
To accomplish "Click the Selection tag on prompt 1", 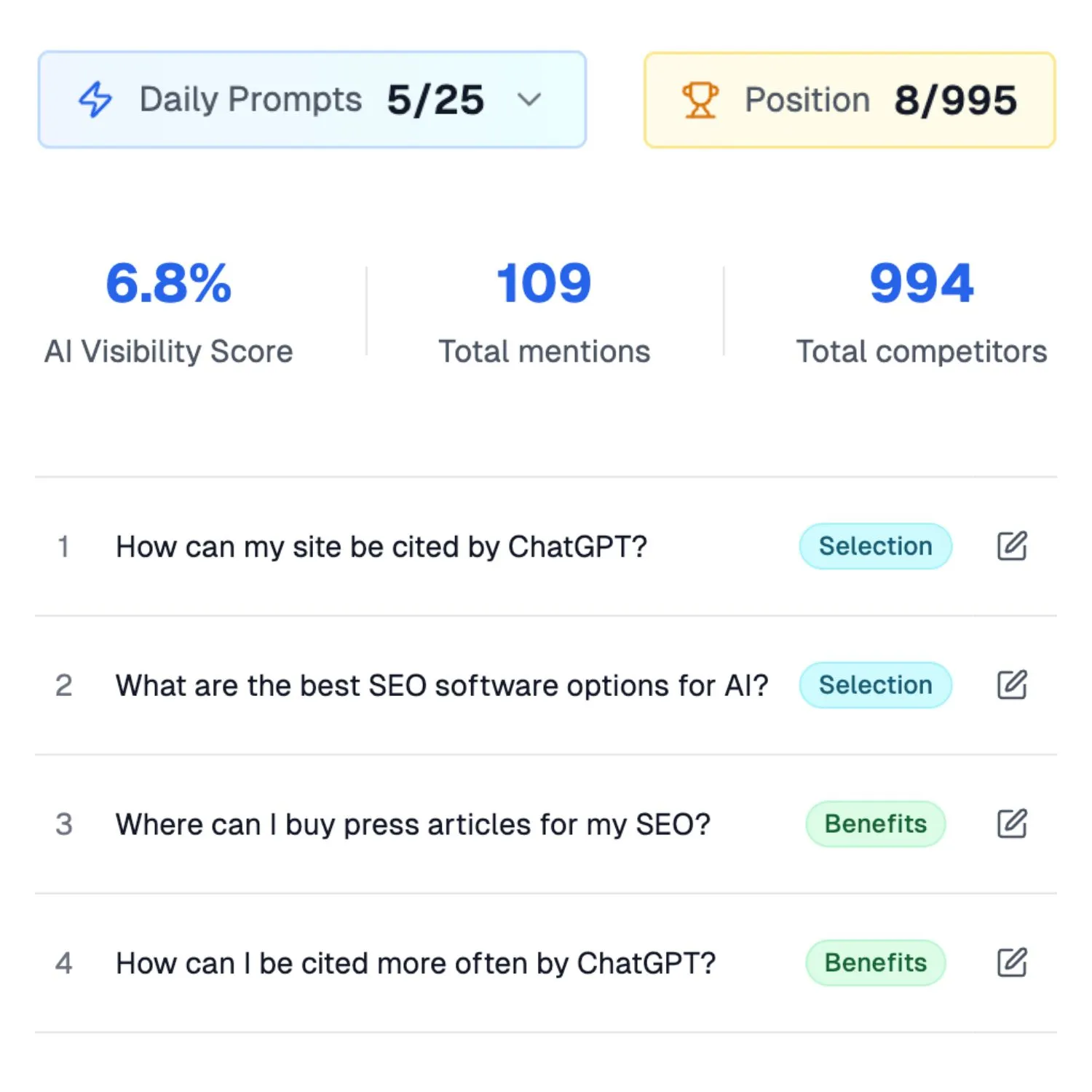I will pos(875,546).
